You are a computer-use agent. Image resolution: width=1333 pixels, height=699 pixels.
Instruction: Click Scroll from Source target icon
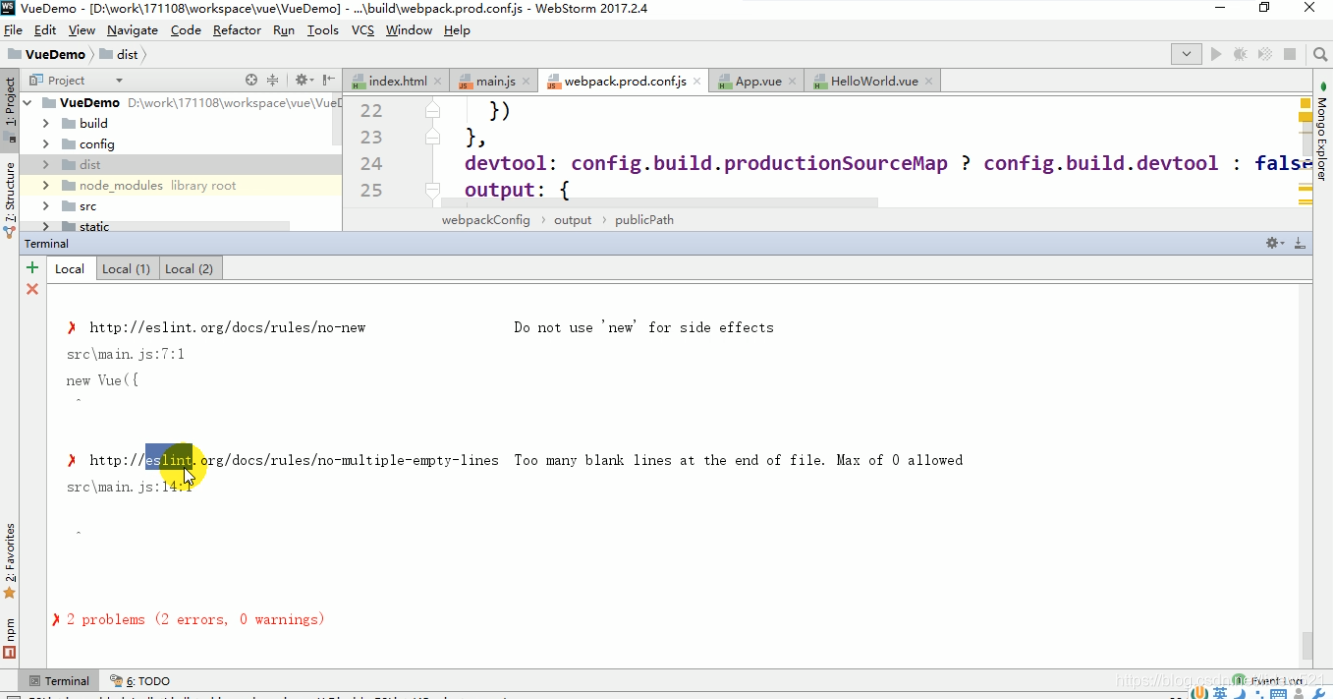[251, 80]
